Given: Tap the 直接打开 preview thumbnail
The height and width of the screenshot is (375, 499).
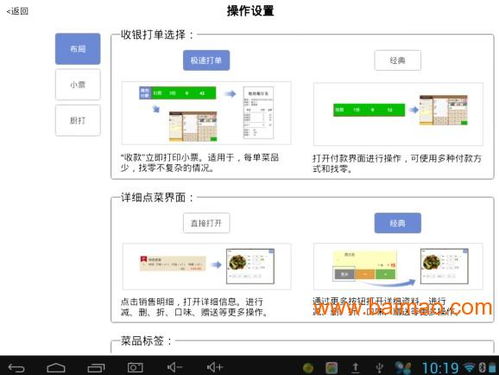Looking at the screenshot, I should pyautogui.click(x=207, y=266).
